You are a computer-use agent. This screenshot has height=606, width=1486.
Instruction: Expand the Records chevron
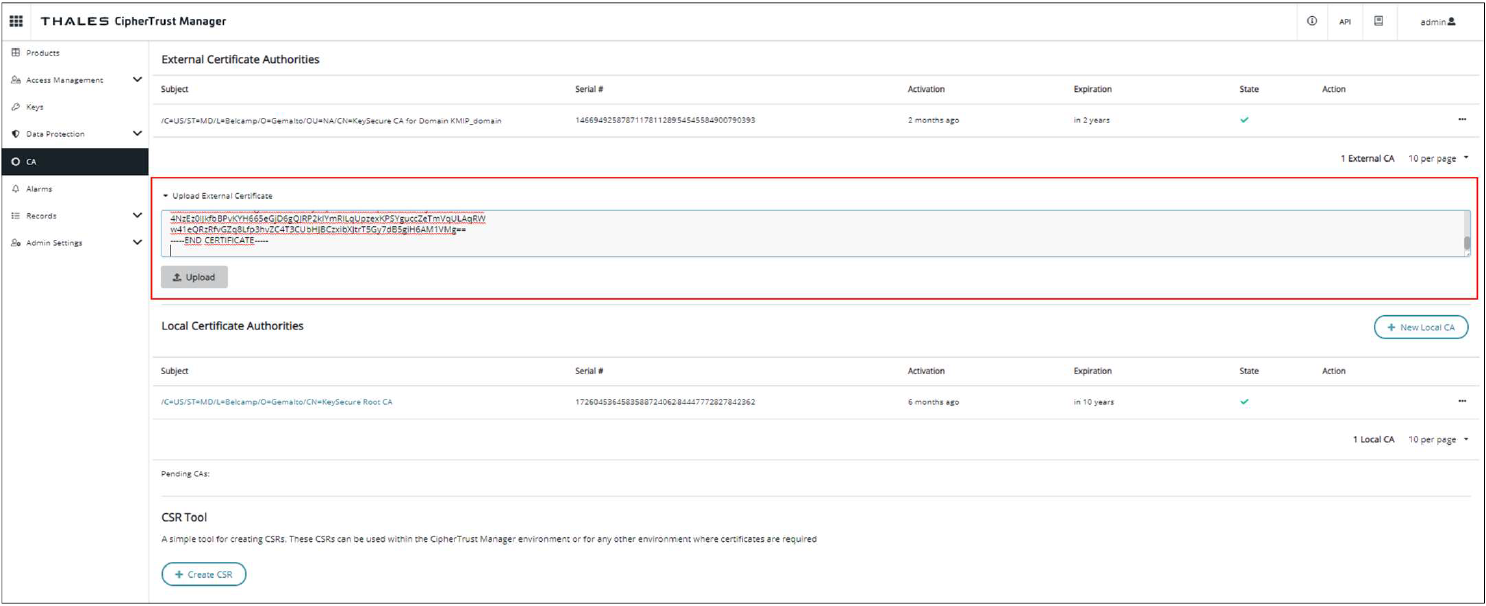pyautogui.click(x=137, y=215)
